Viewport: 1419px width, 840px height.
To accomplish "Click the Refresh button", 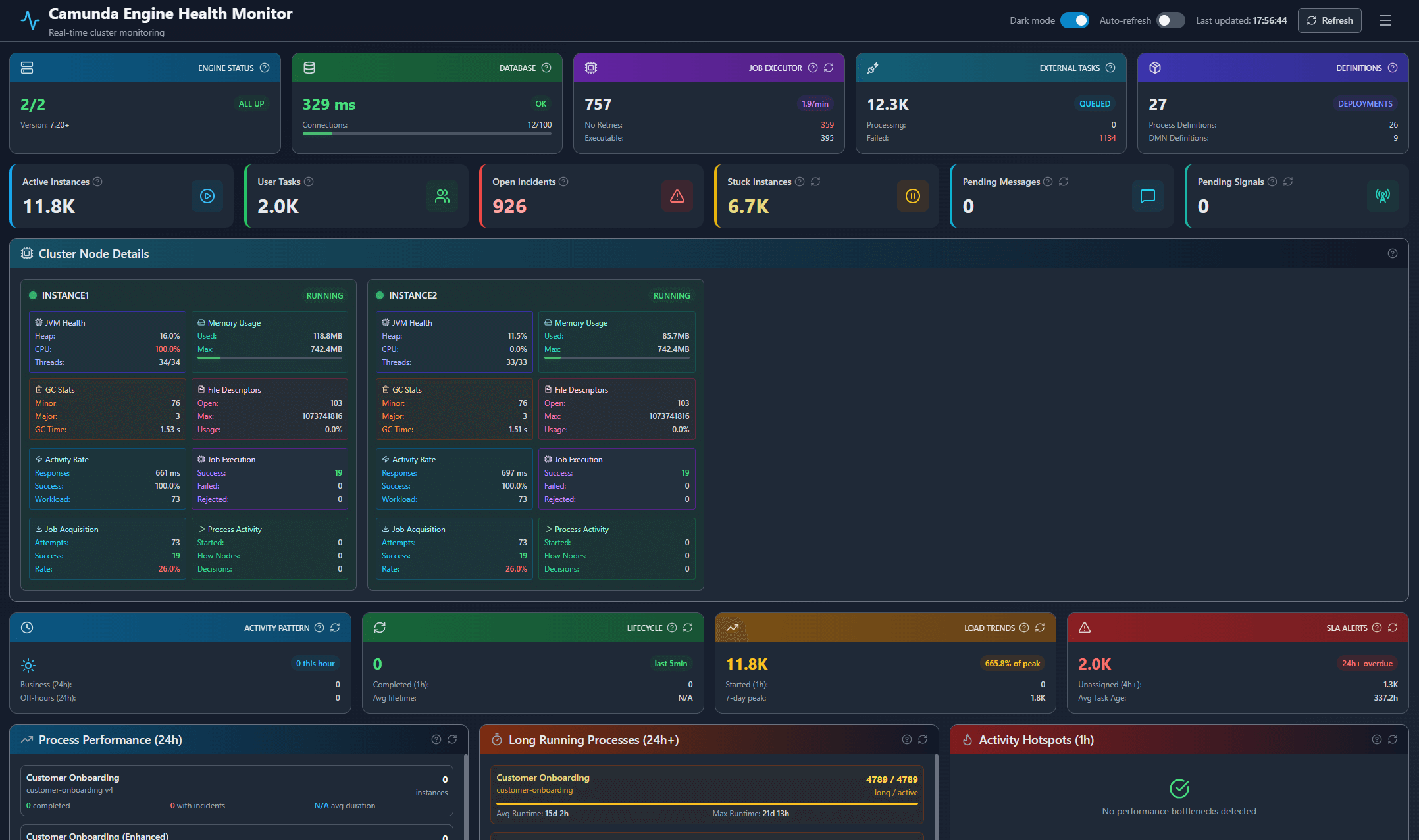I will tap(1329, 20).
